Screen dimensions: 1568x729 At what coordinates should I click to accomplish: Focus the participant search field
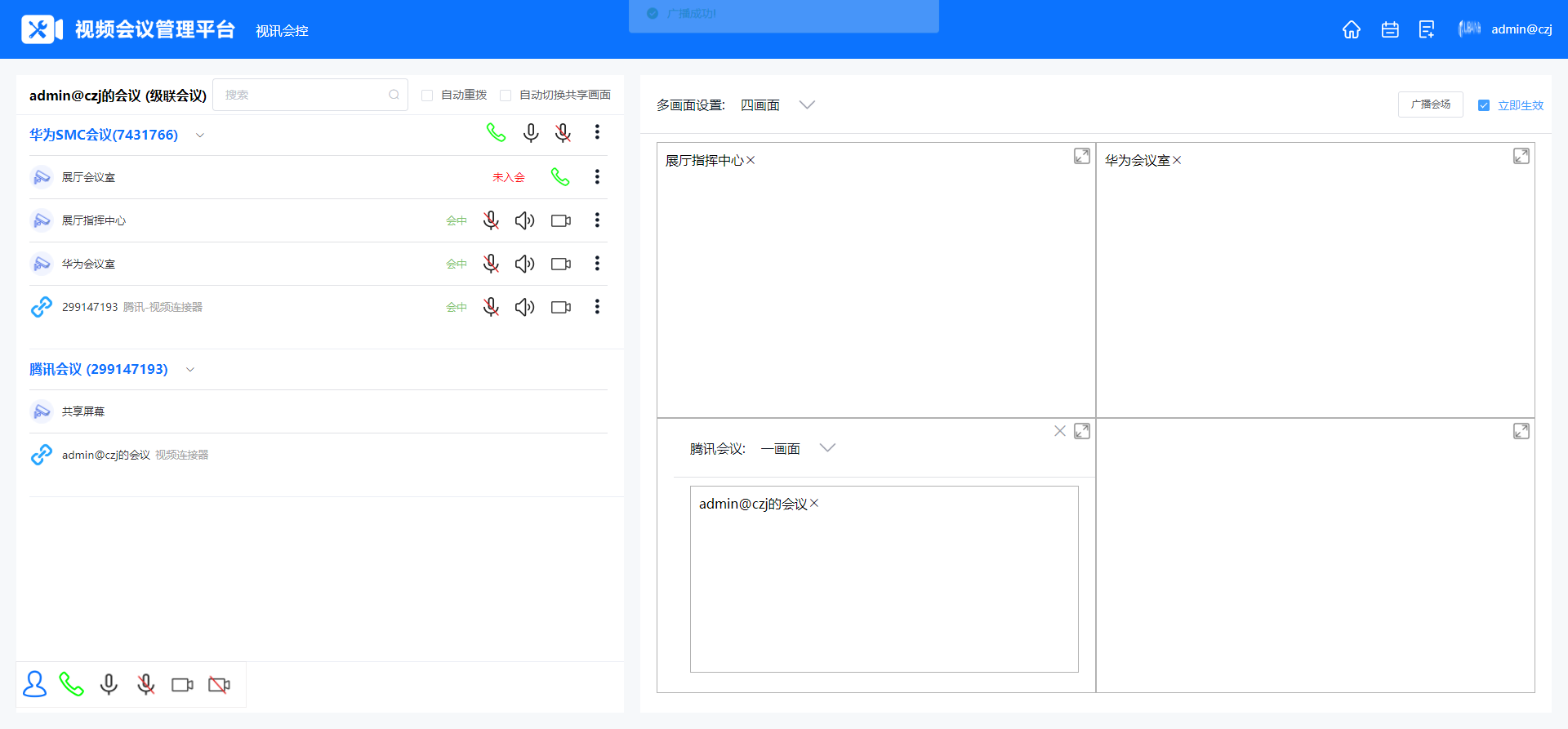pyautogui.click(x=310, y=95)
